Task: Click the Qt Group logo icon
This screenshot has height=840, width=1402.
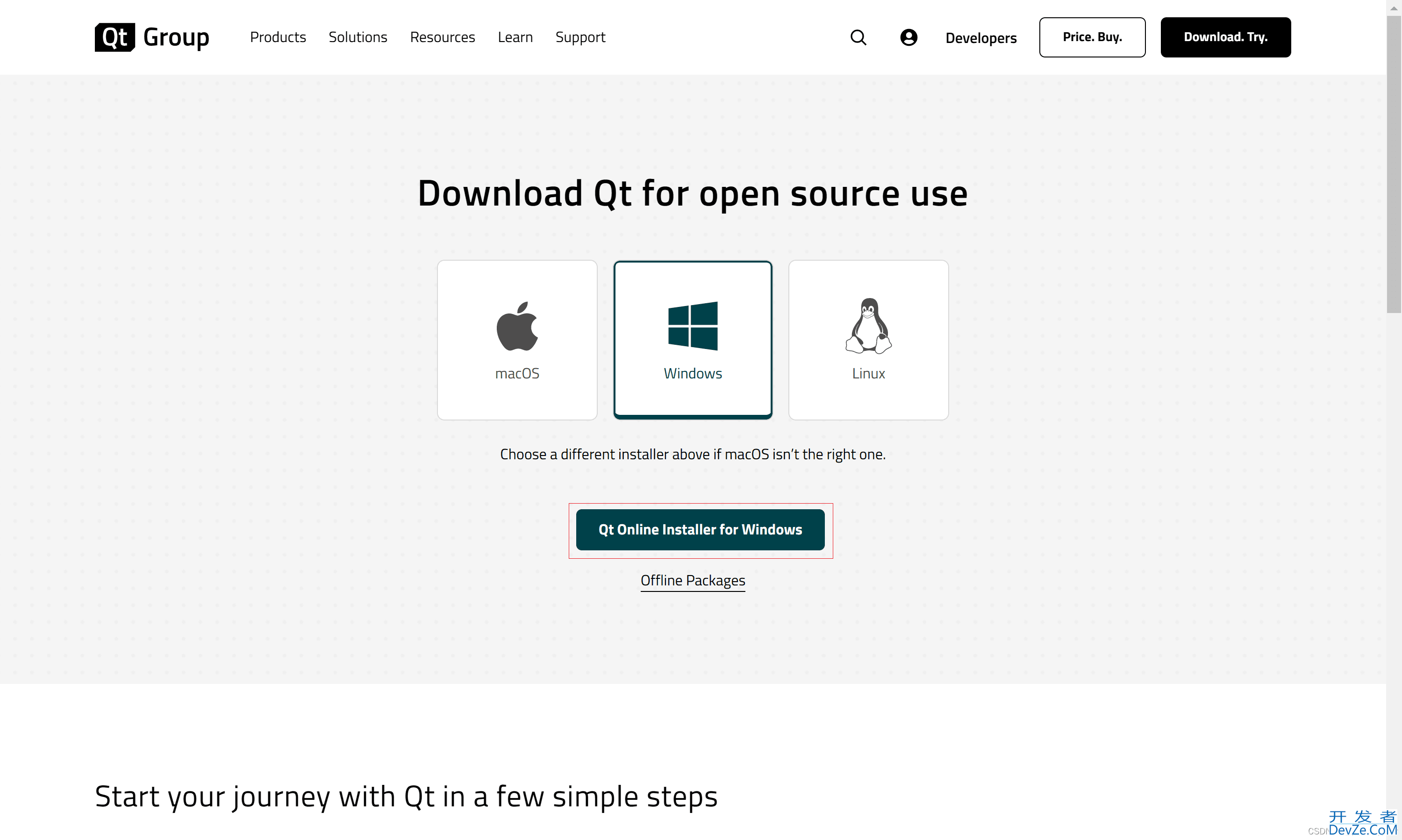Action: (114, 37)
